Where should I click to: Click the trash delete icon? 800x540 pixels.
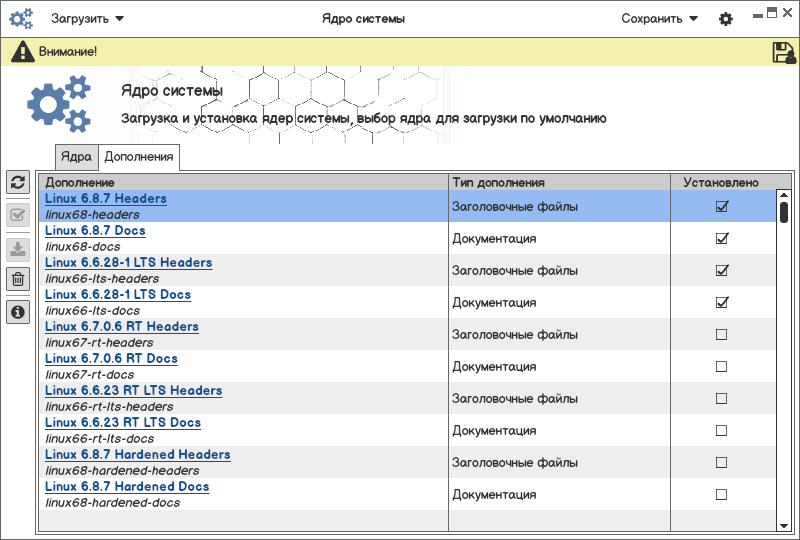[17, 279]
